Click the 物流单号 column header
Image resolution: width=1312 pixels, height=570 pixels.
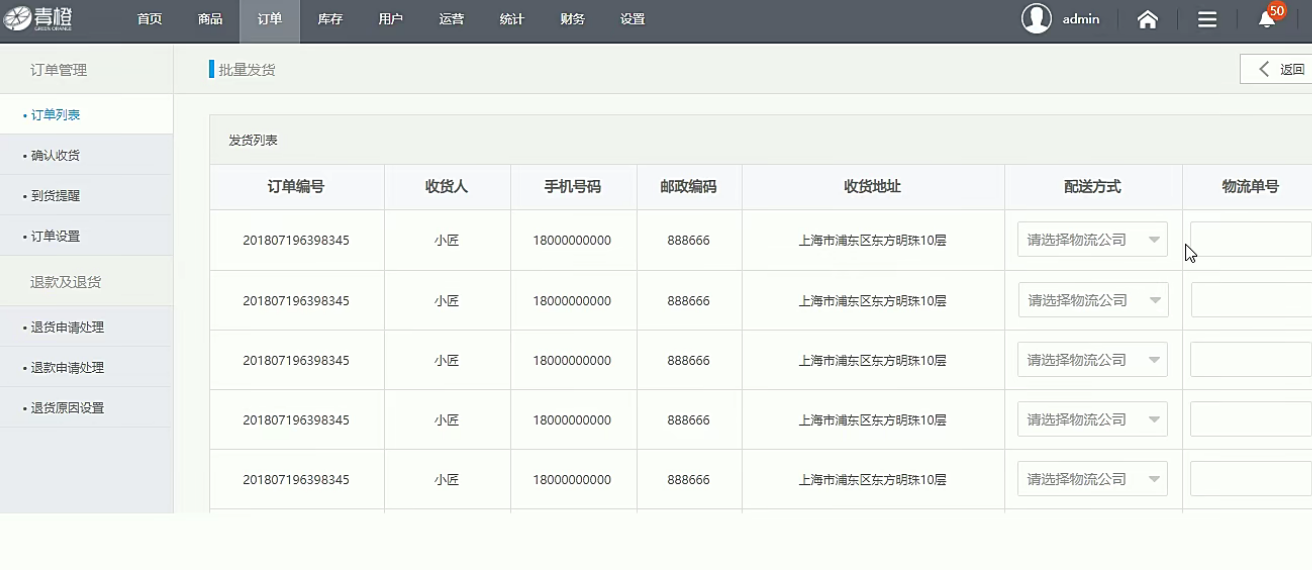[x=1250, y=187]
